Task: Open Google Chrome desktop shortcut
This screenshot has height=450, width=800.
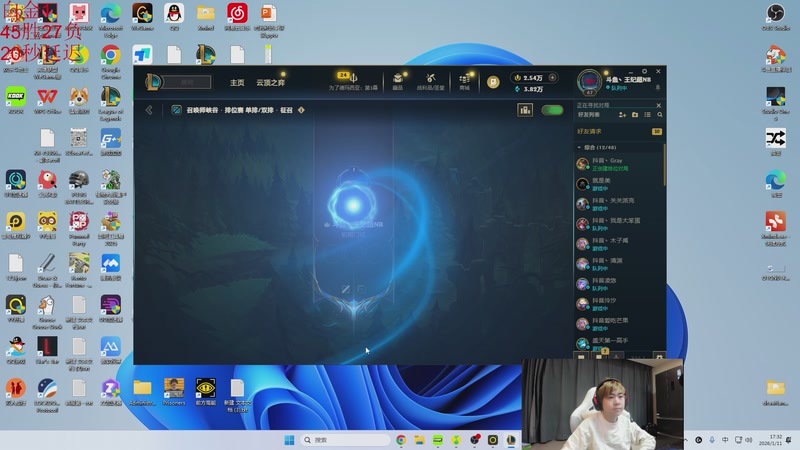Action: pyautogui.click(x=110, y=61)
